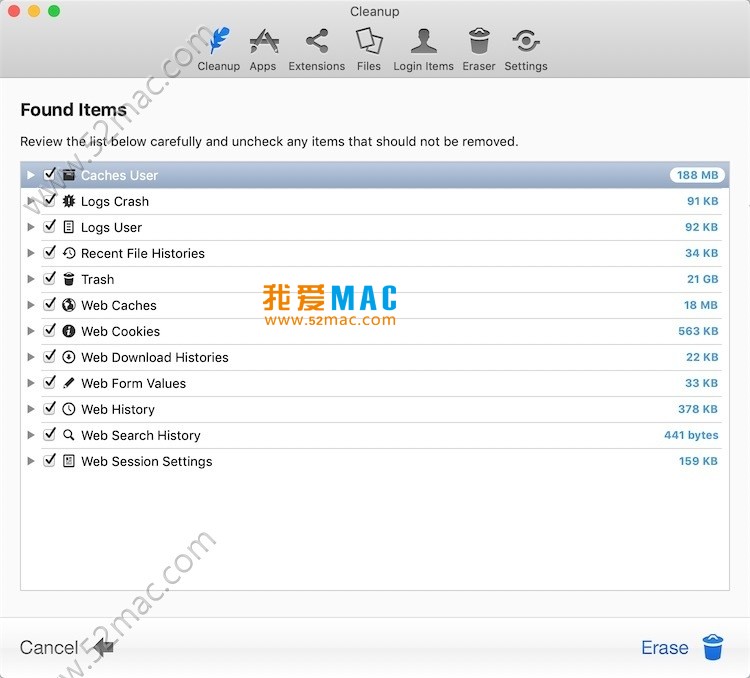750x678 pixels.
Task: Expand the Web Session Settings row
Action: 31,461
